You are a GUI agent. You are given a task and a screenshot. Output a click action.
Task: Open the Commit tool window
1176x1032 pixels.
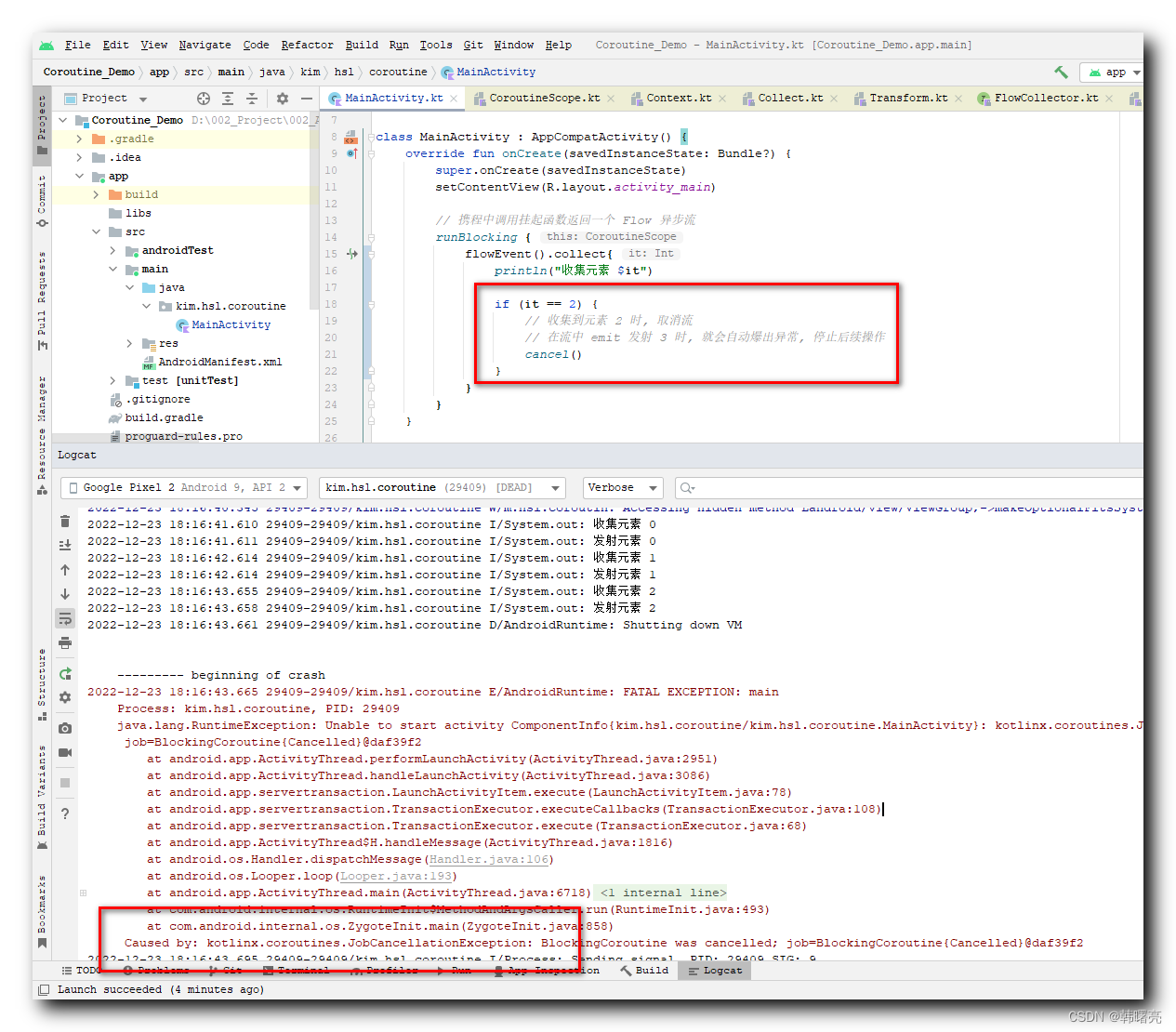tap(42, 201)
